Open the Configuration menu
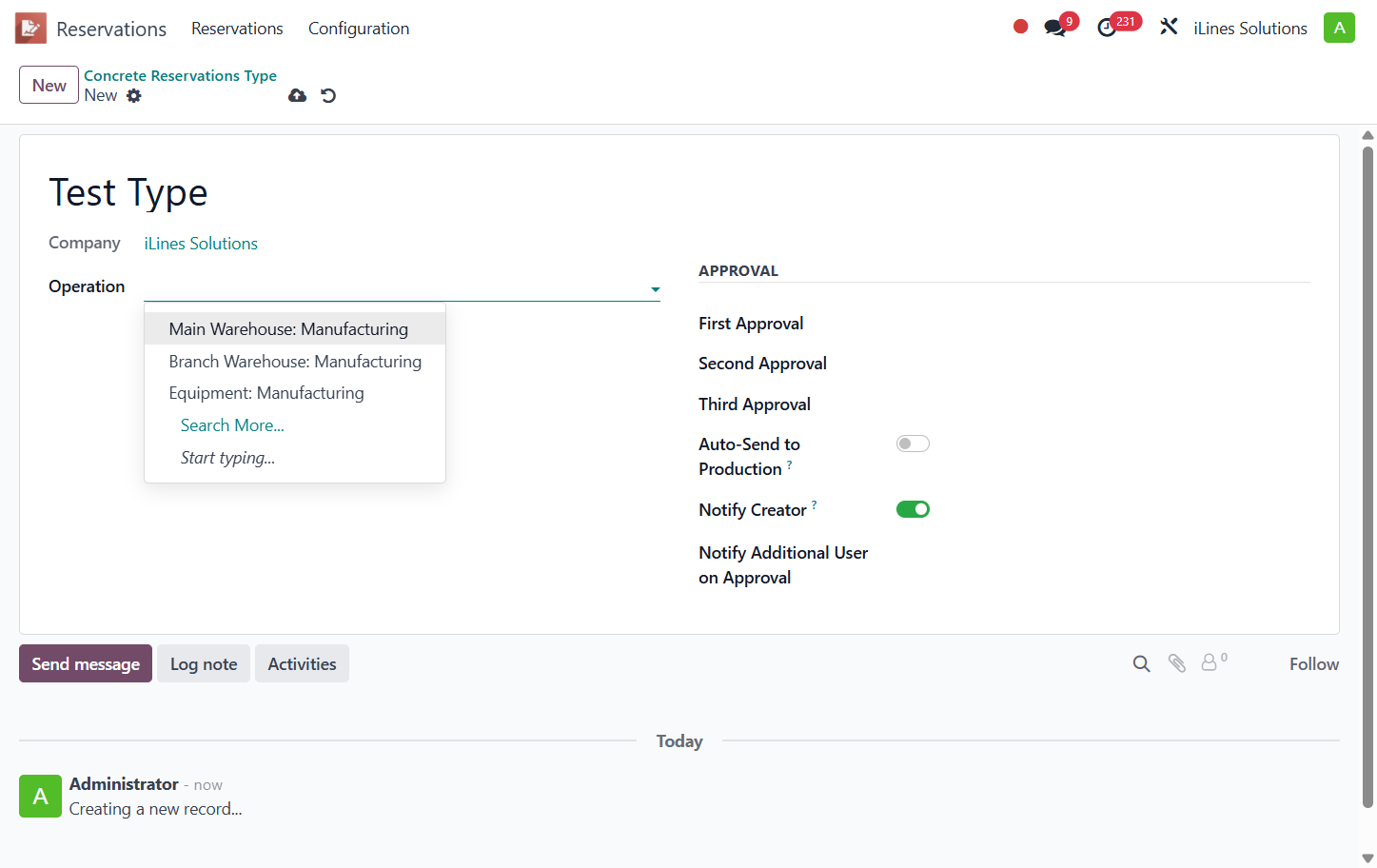1377x868 pixels. pos(359,29)
